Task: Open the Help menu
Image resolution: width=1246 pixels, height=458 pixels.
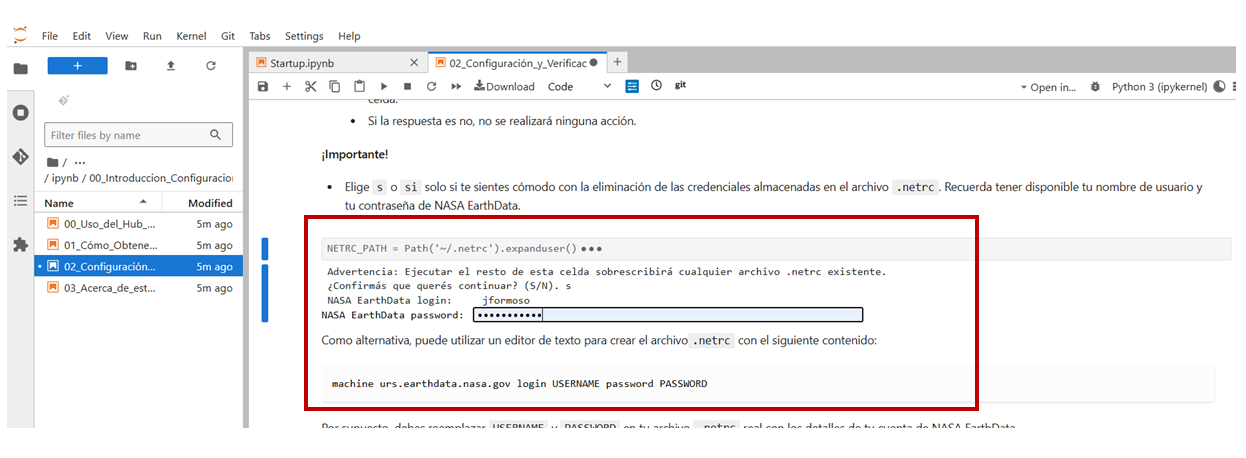Action: point(349,36)
